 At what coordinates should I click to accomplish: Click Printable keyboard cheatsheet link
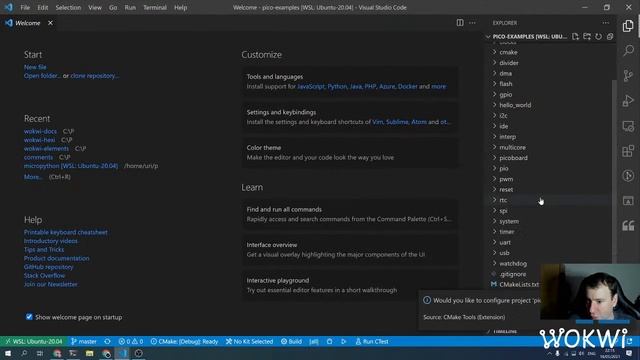coord(66,232)
